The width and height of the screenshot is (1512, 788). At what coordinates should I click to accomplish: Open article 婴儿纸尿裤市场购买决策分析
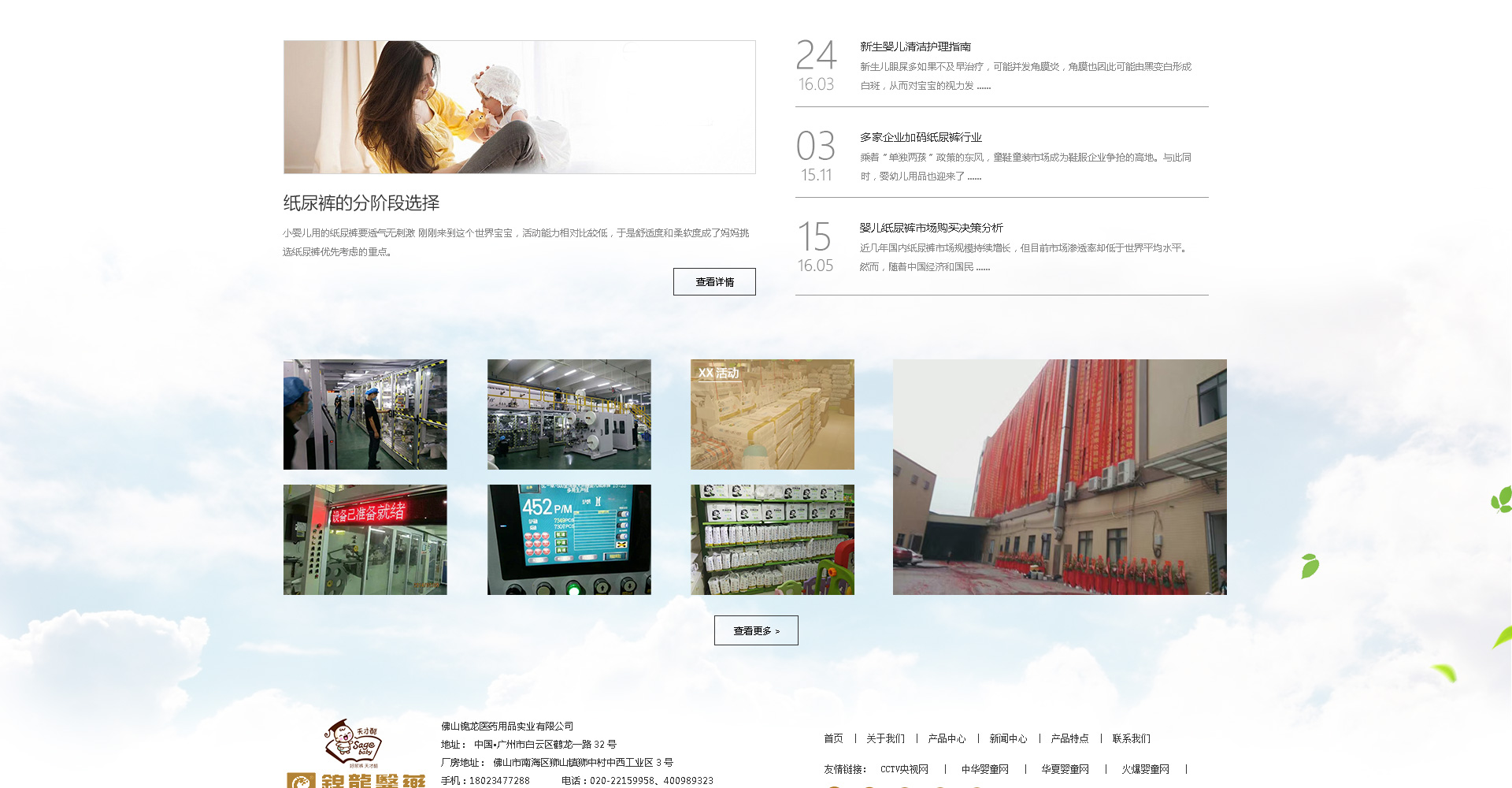coord(931,229)
